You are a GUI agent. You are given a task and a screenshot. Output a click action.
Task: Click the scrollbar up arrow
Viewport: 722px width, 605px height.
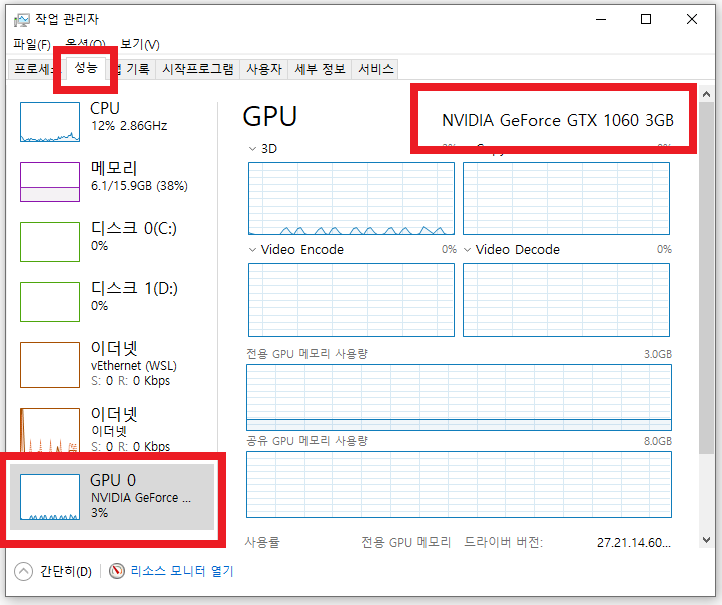[x=706, y=94]
